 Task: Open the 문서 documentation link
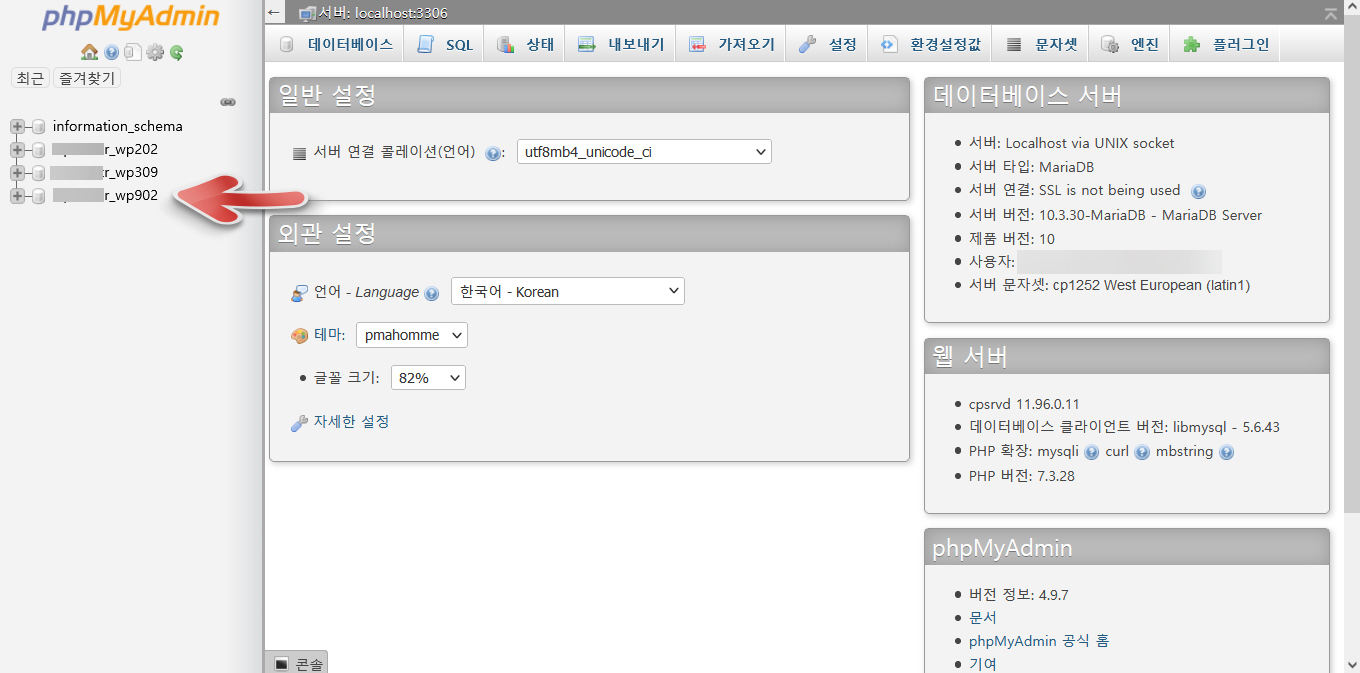pos(983,618)
